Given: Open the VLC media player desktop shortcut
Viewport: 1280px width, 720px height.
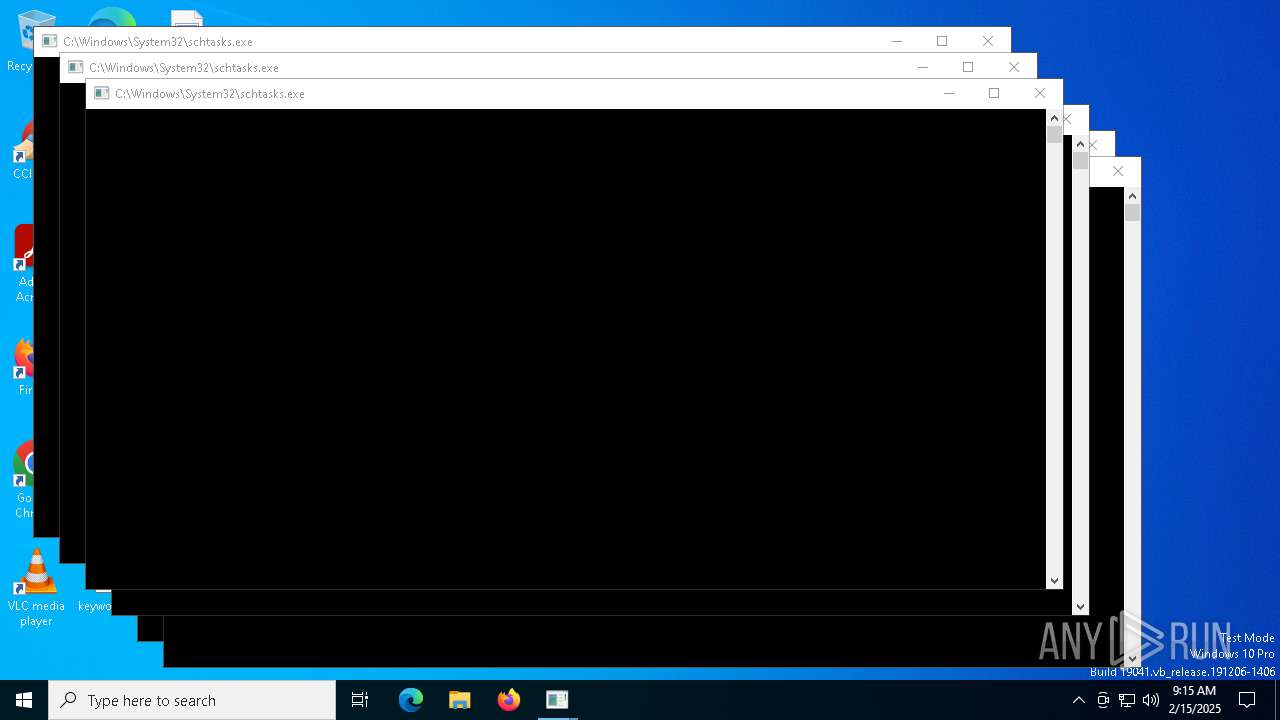Looking at the screenshot, I should [x=34, y=589].
